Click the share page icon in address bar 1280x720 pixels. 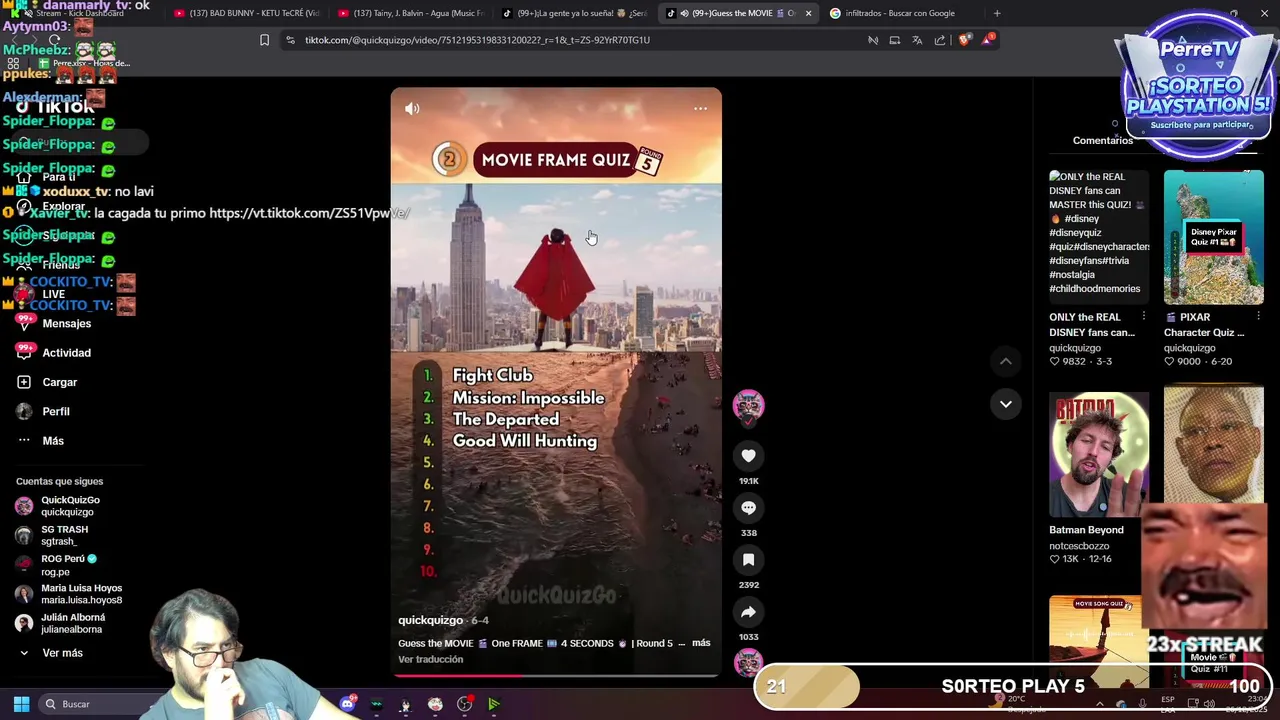940,40
